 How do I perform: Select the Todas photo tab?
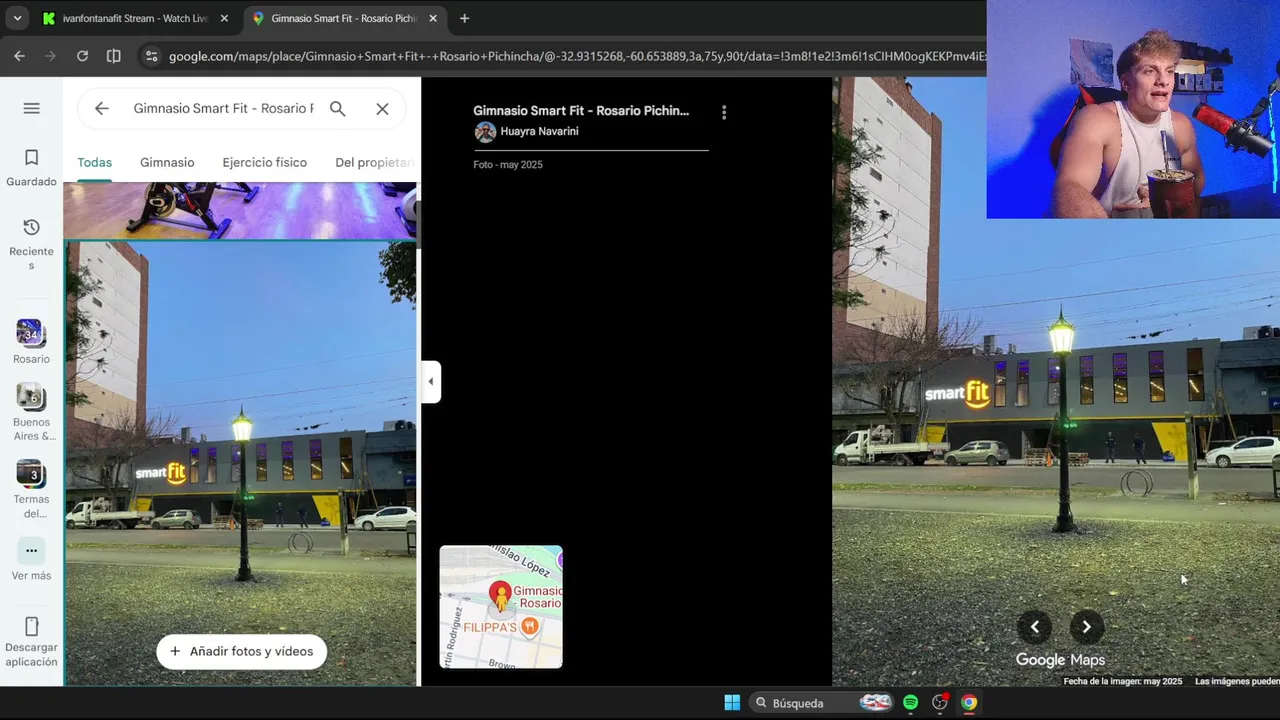click(95, 162)
